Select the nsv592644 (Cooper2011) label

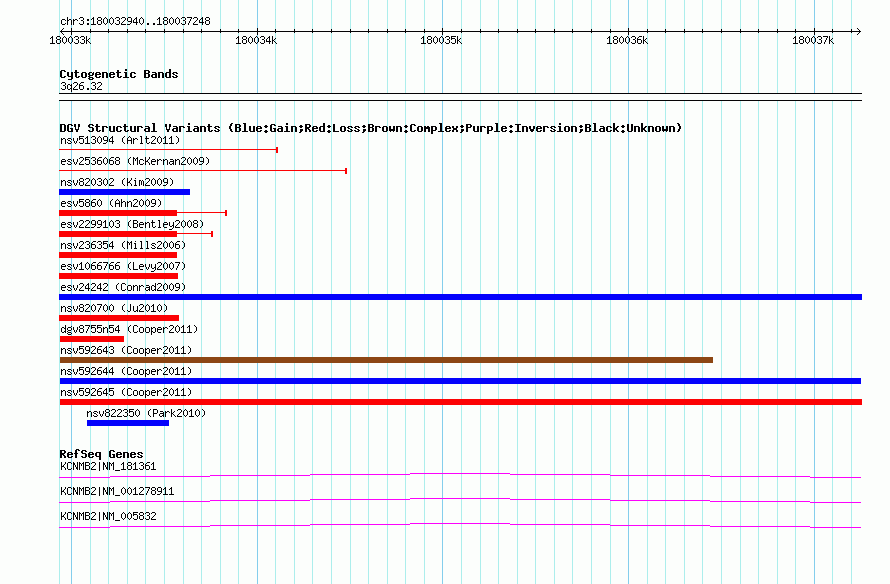[x=126, y=371]
